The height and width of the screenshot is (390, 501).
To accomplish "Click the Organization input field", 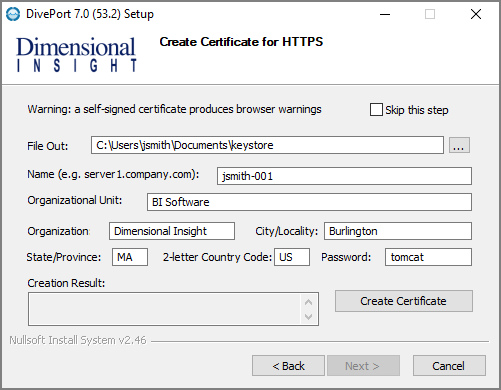I will tap(172, 231).
